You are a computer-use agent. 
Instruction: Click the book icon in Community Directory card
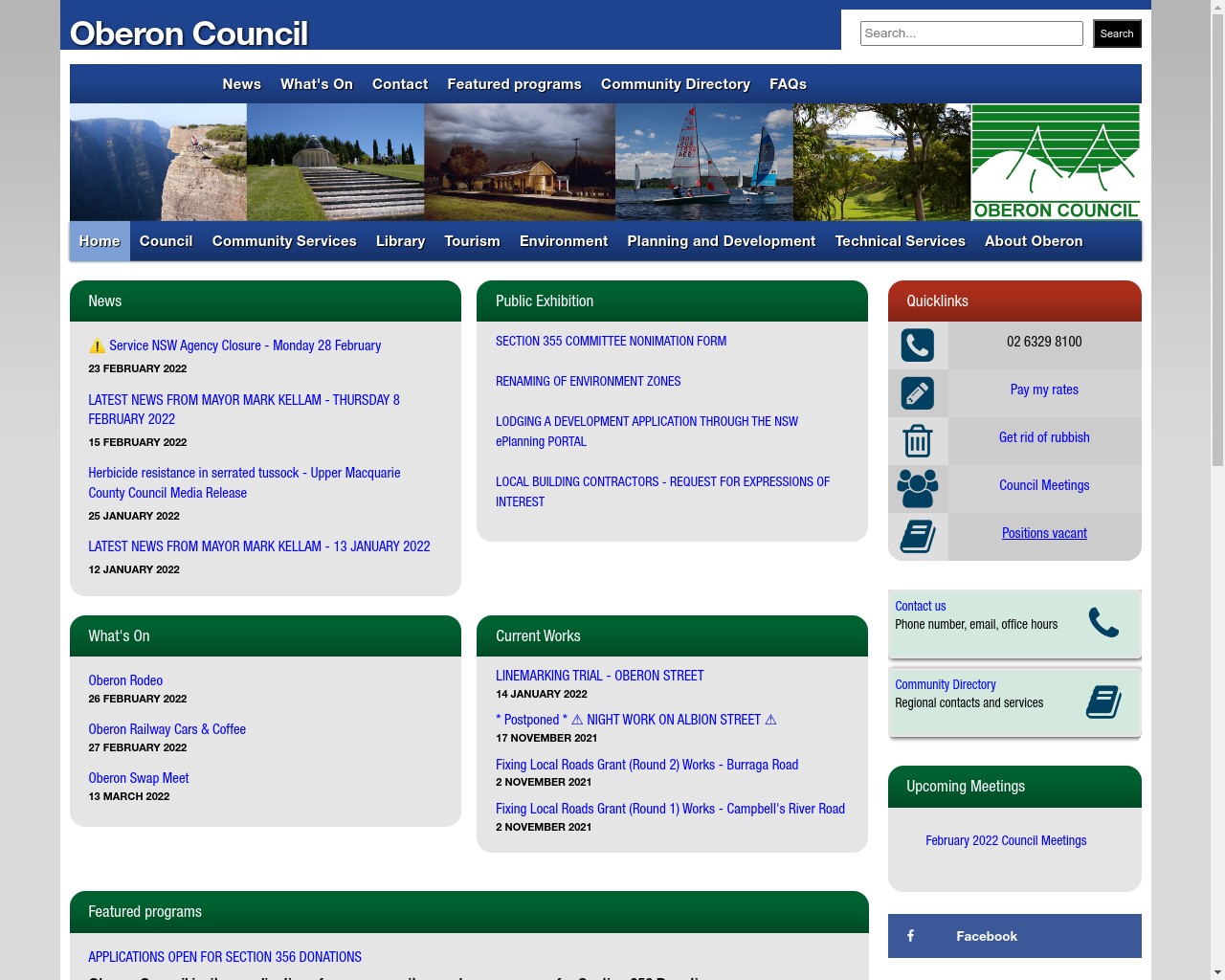[x=1103, y=702]
